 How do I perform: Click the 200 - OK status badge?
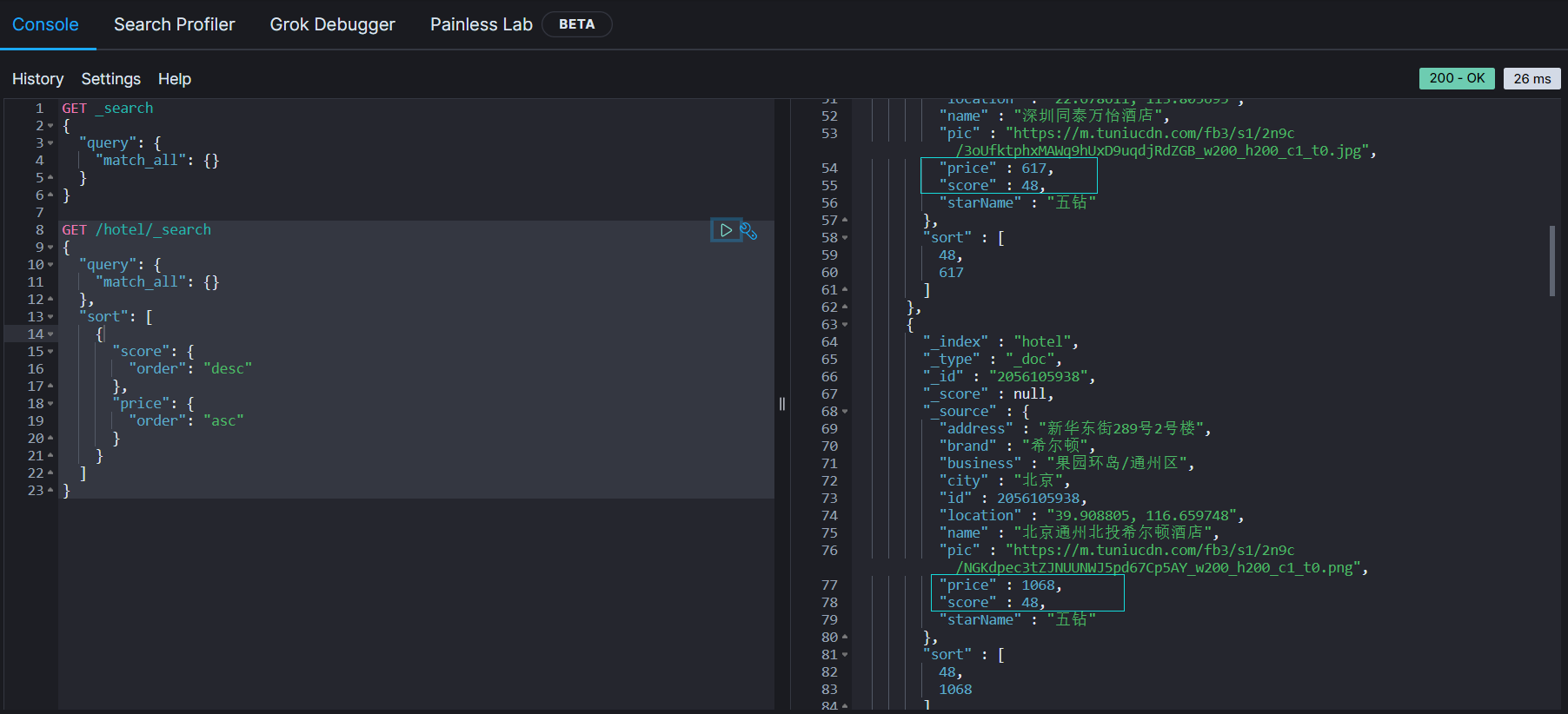pos(1457,78)
